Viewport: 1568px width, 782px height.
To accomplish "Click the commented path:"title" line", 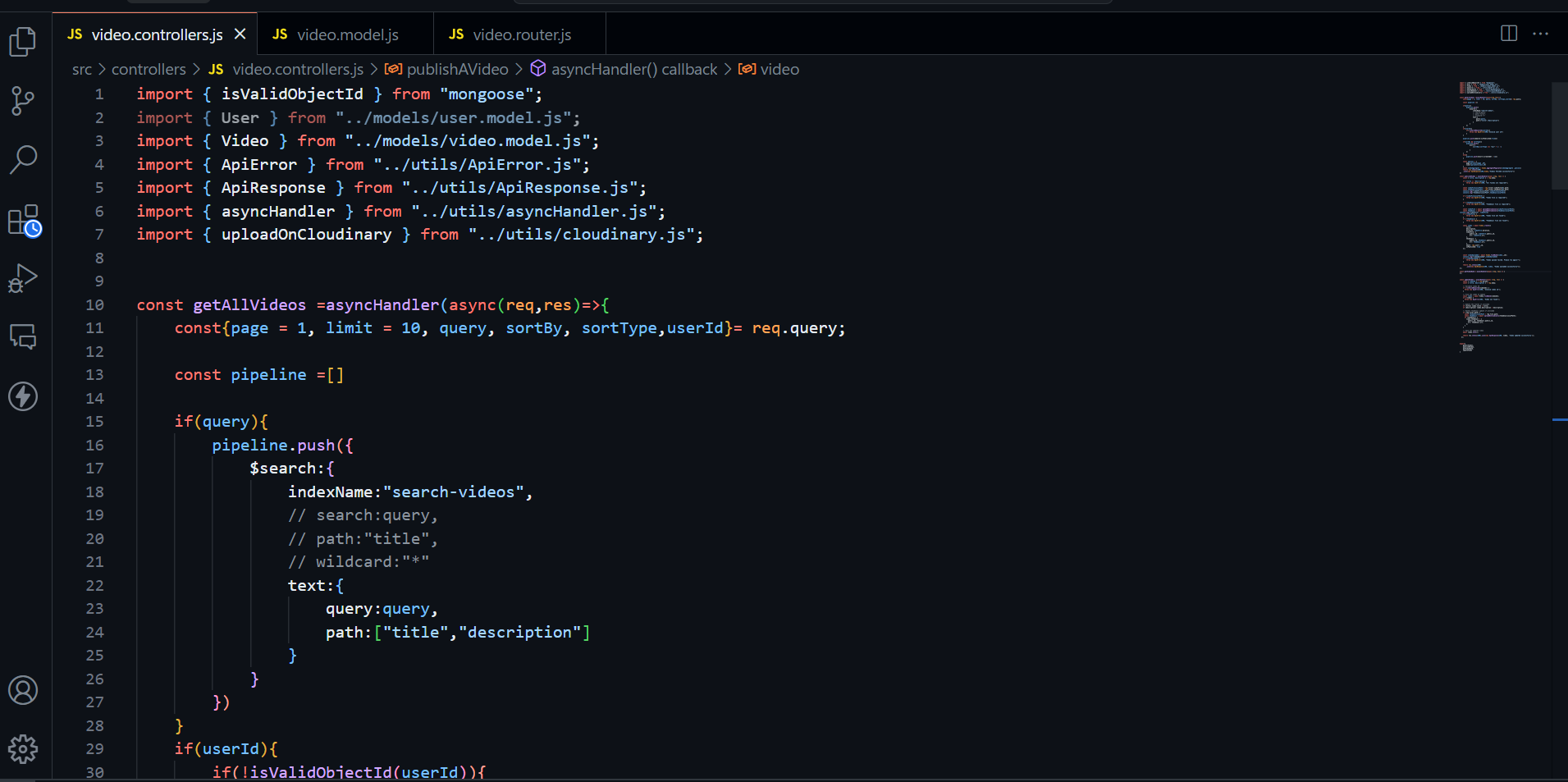I will point(363,539).
